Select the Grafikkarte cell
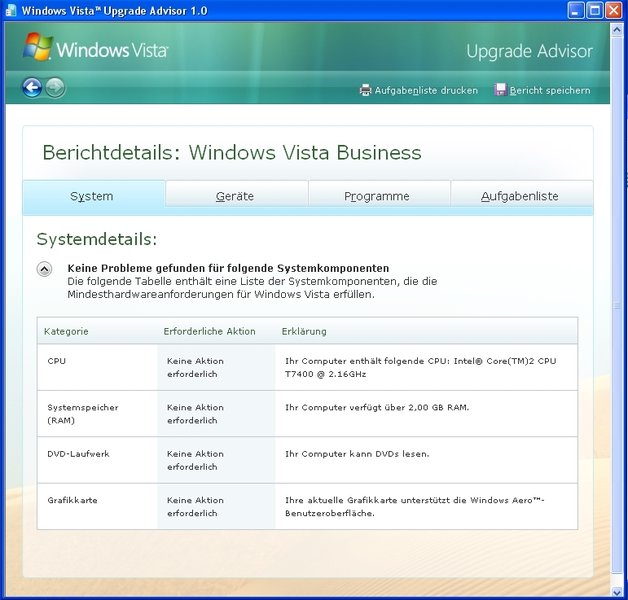The height and width of the screenshot is (600, 628). [x=97, y=507]
